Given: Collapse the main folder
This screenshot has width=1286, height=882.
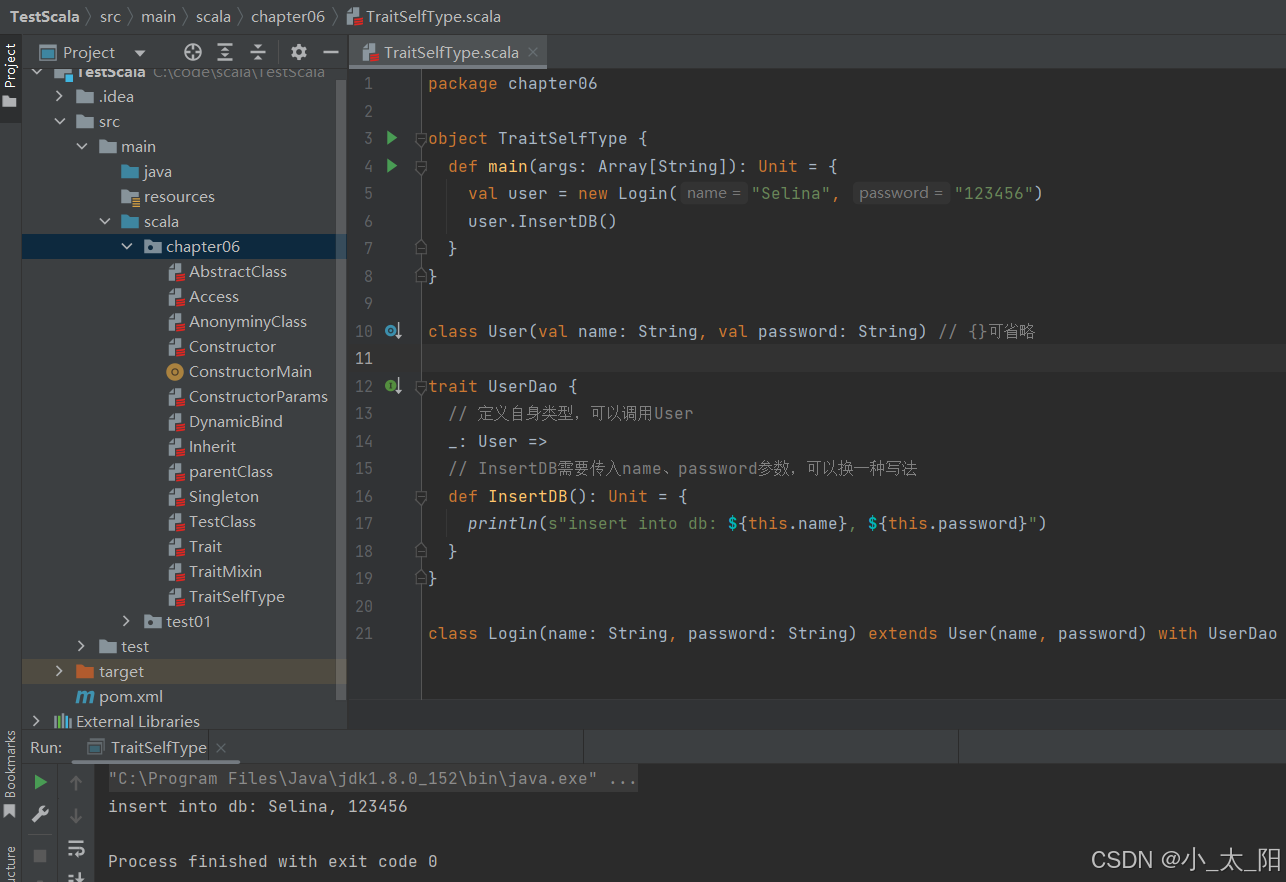Looking at the screenshot, I should tap(82, 147).
